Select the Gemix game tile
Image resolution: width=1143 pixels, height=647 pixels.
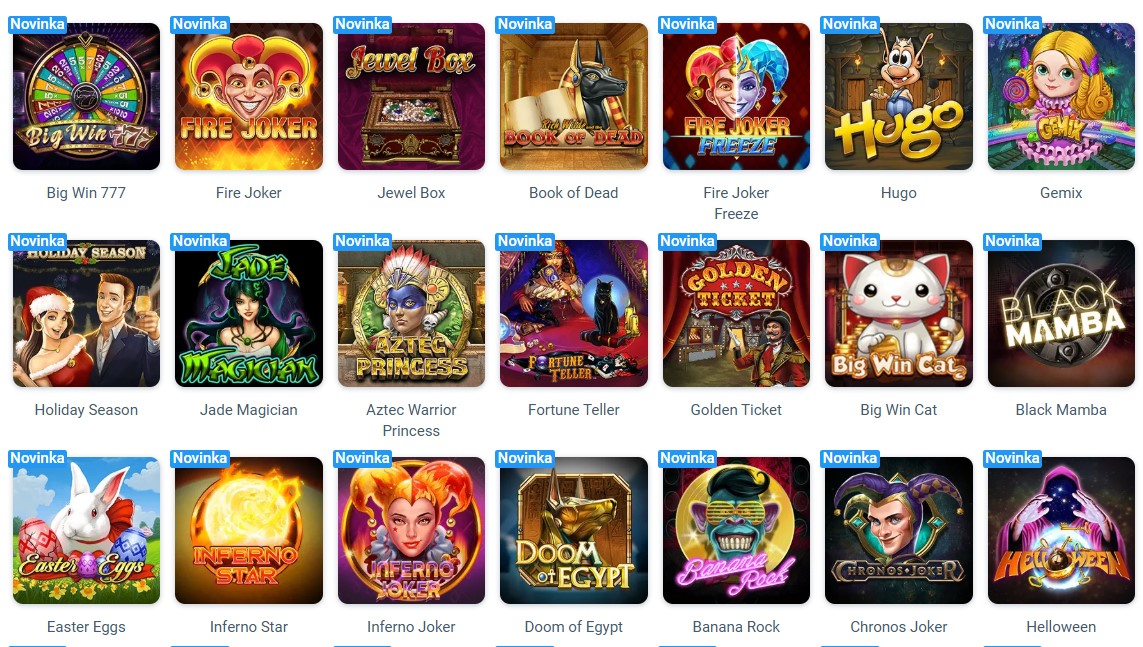(1061, 96)
